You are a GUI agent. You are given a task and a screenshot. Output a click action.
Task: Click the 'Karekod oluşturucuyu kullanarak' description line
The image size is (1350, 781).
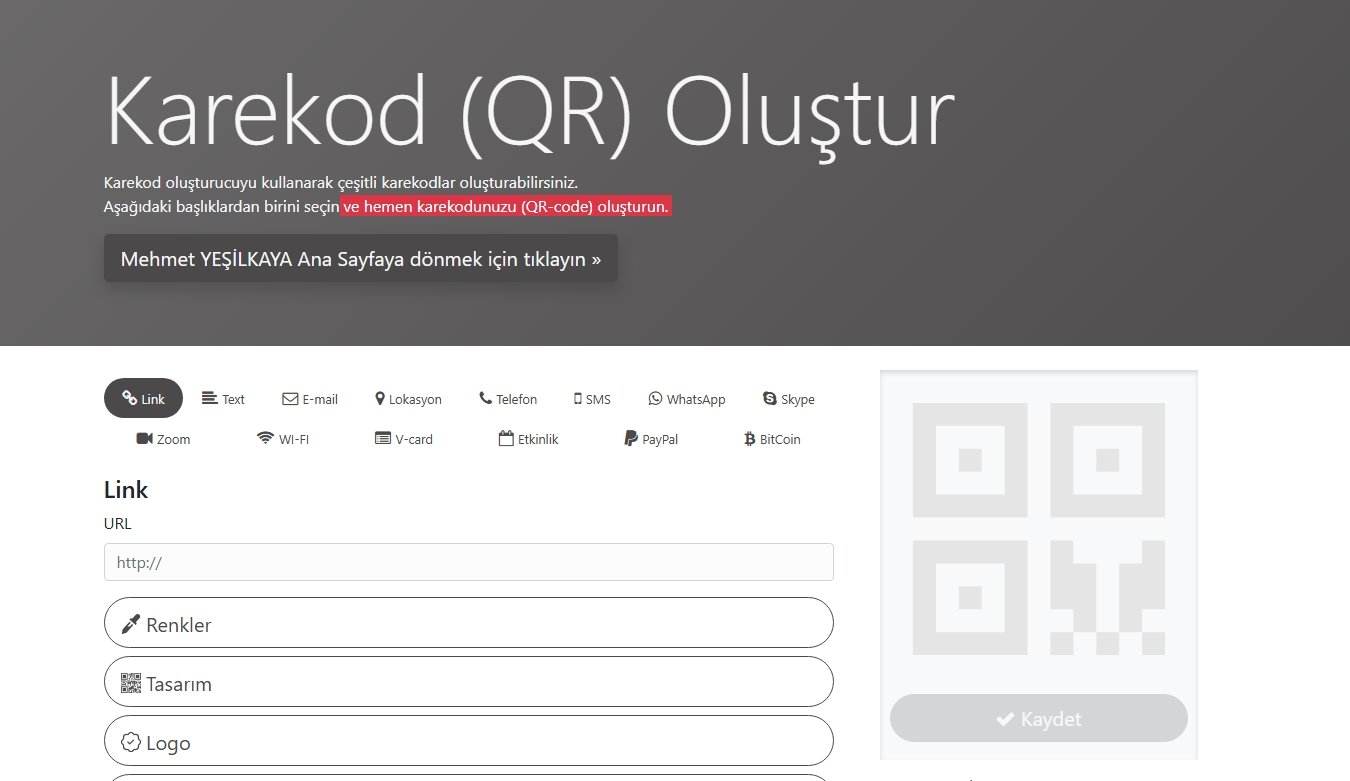(341, 183)
